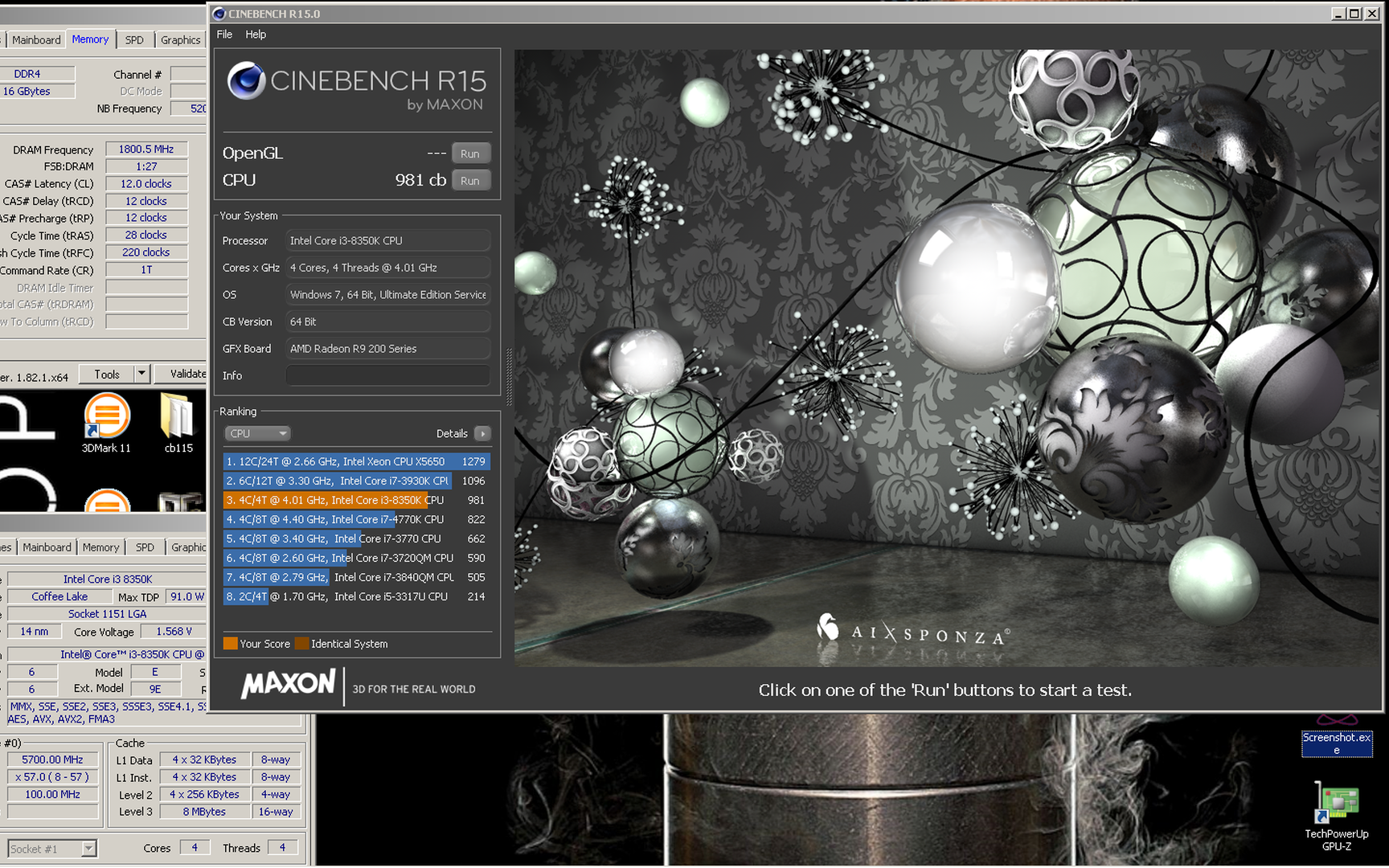Screen dimensions: 1389x868
Task: Click the CPU-Z Tools button
Action: (107, 375)
